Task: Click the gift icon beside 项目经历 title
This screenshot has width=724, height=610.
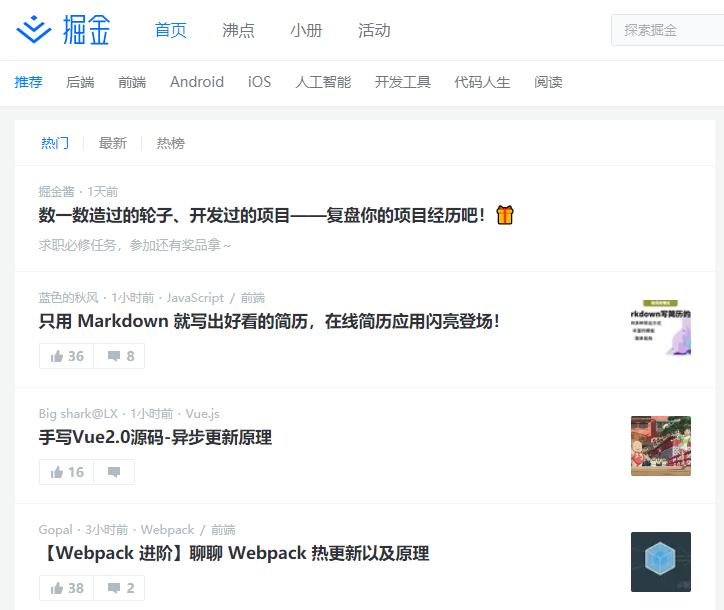Action: (505, 215)
